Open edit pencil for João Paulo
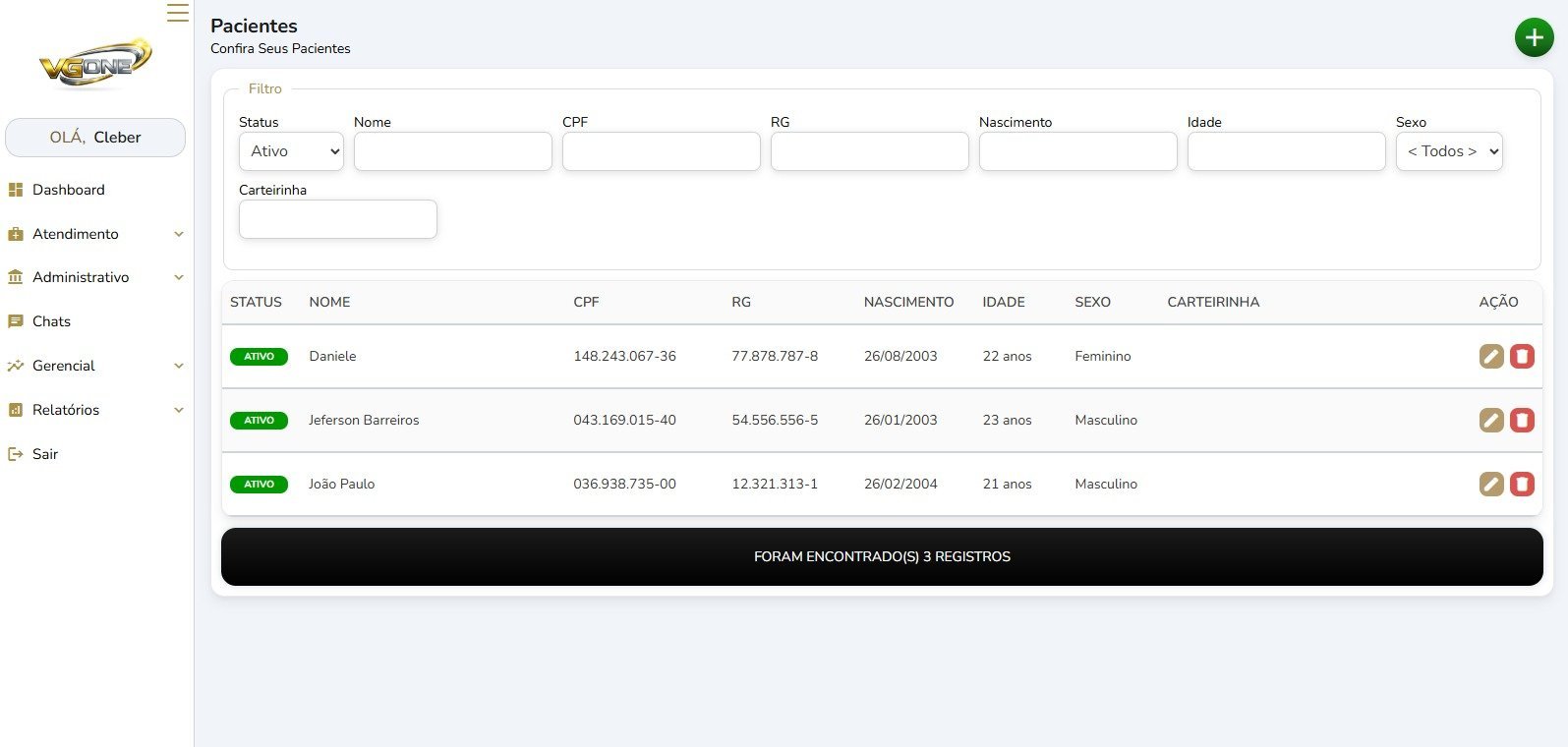Screen dimensions: 1568x747 1491,484
